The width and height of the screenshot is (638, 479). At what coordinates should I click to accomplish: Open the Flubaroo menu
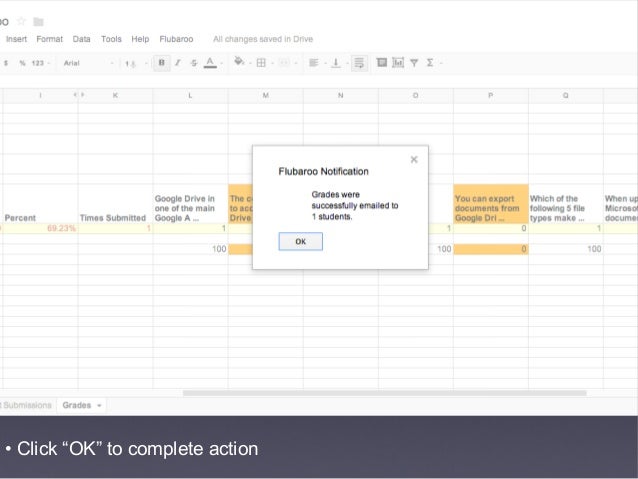click(x=176, y=39)
